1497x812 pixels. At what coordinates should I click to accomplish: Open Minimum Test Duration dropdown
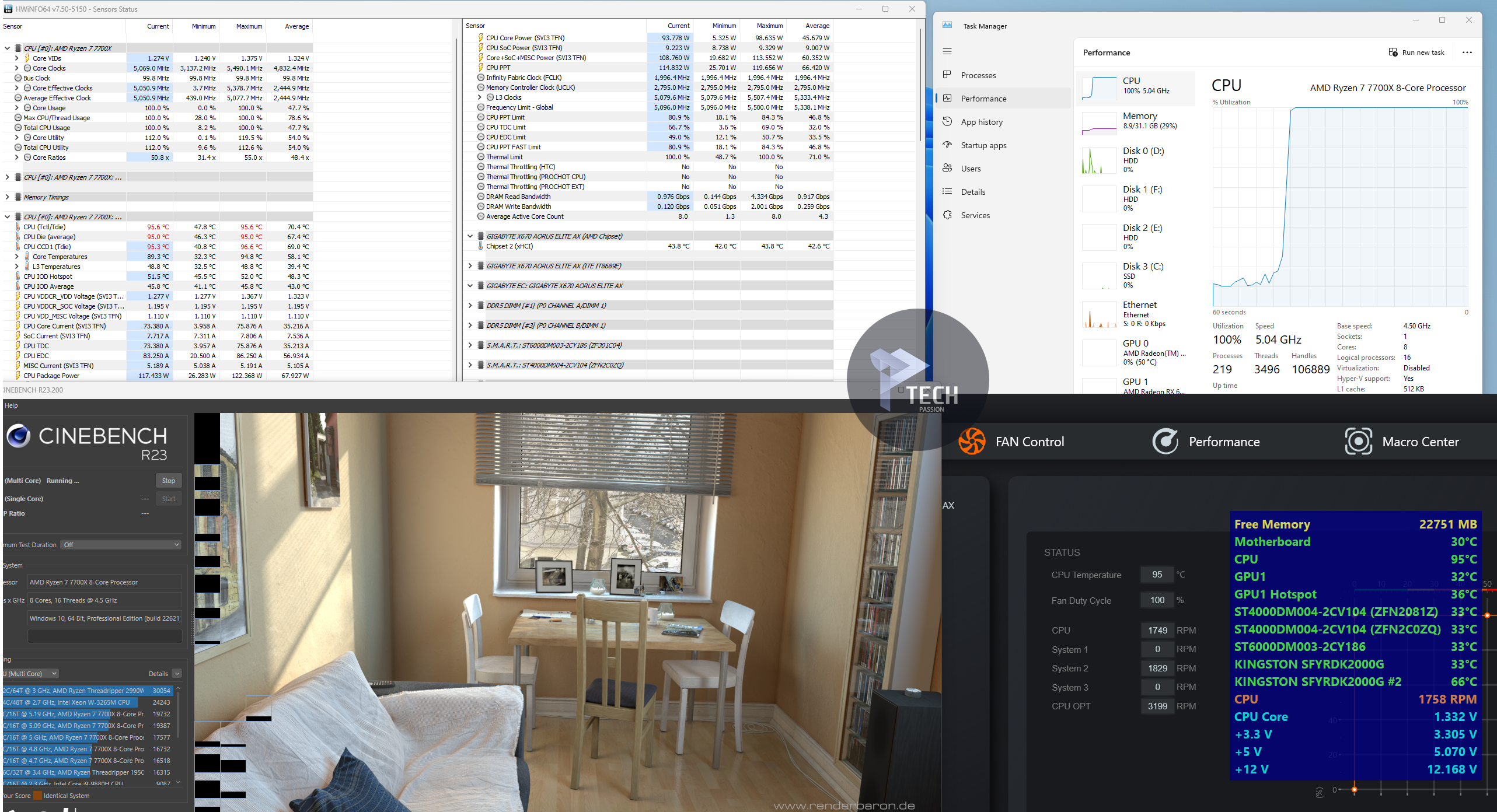click(x=121, y=545)
